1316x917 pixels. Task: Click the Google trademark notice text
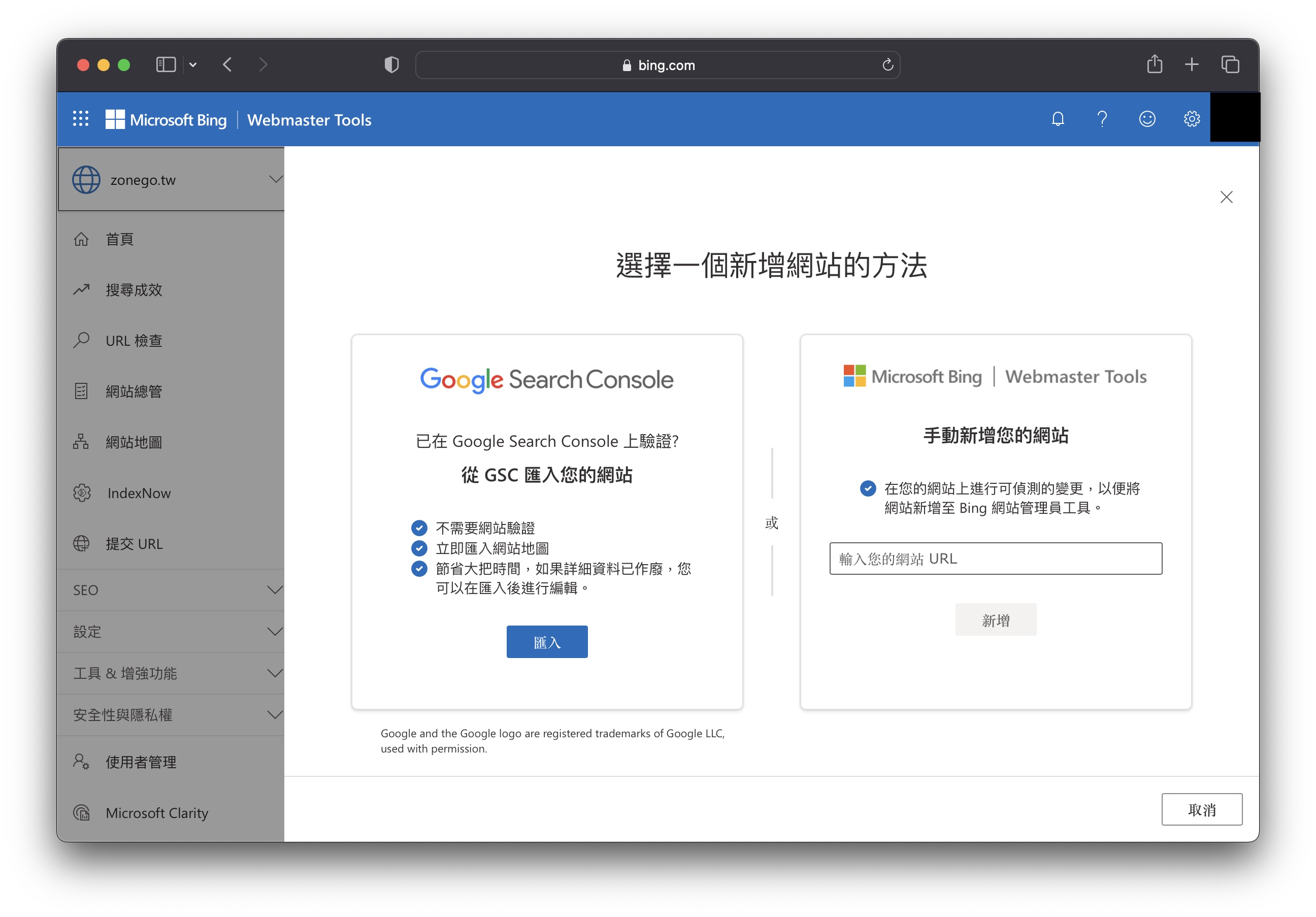click(x=552, y=741)
